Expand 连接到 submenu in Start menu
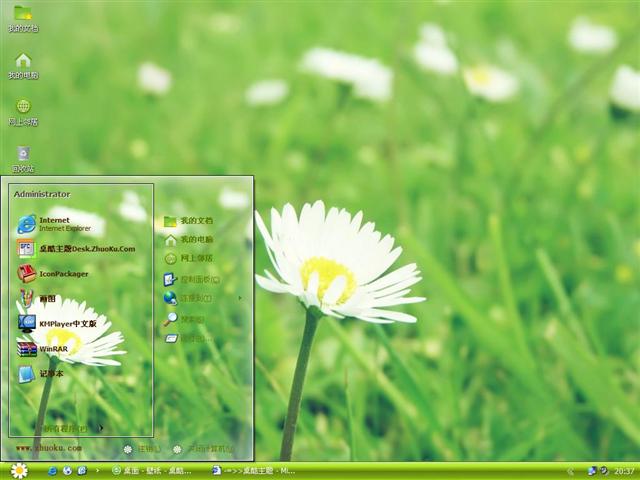The height and width of the screenshot is (480, 640). click(197, 298)
